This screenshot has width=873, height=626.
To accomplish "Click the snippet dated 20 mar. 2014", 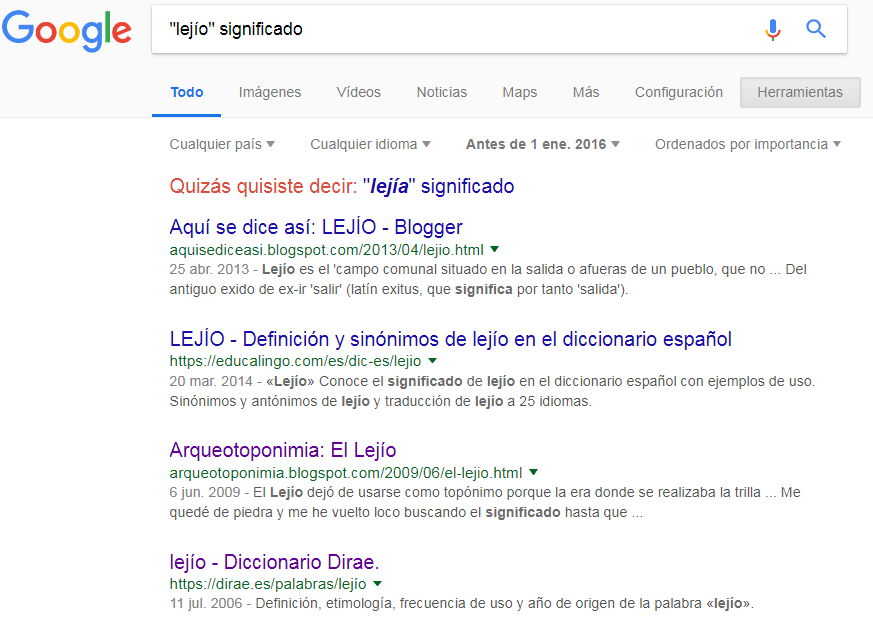I will click(492, 391).
